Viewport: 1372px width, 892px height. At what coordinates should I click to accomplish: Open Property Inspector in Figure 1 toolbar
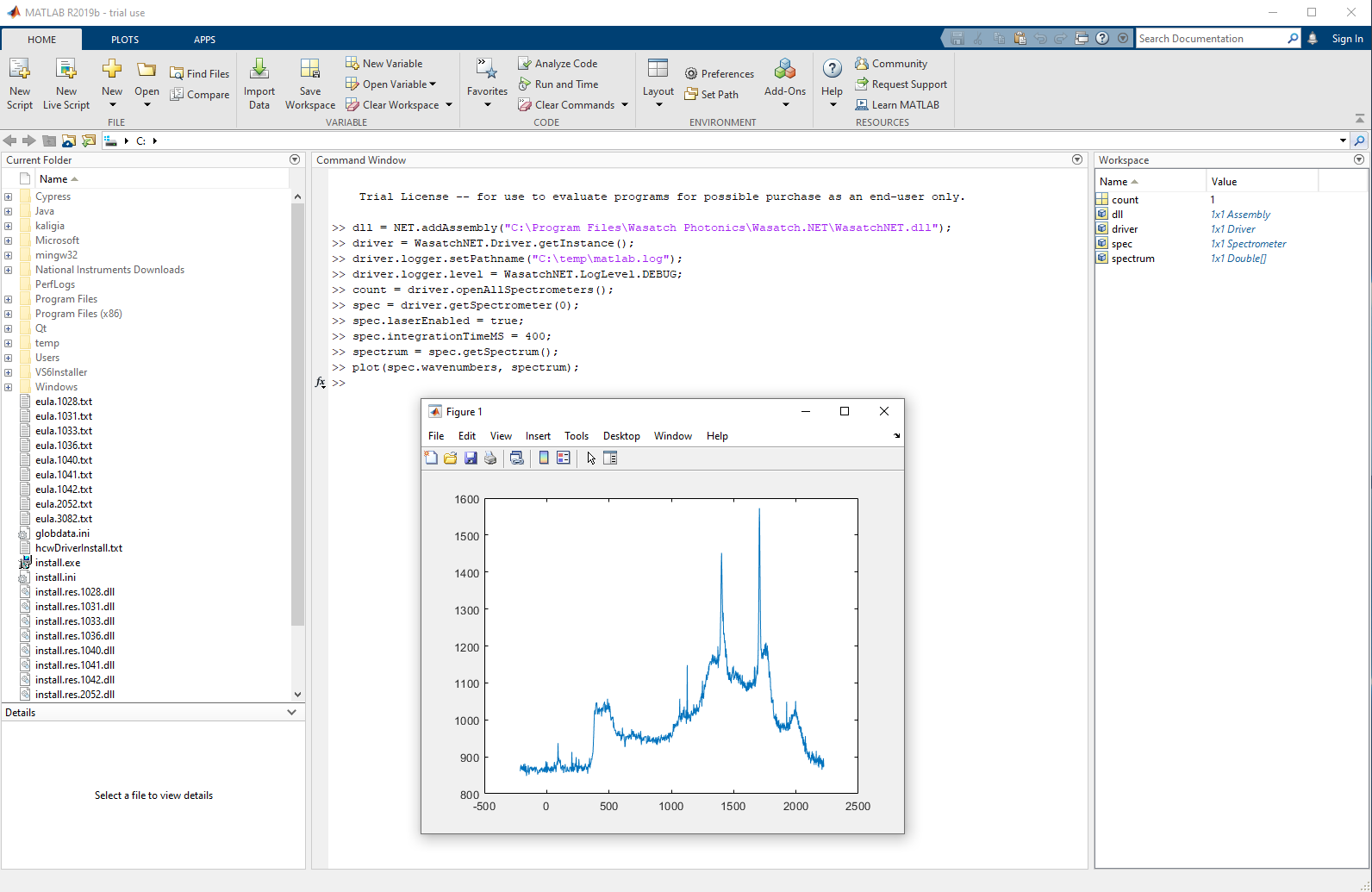[x=610, y=458]
